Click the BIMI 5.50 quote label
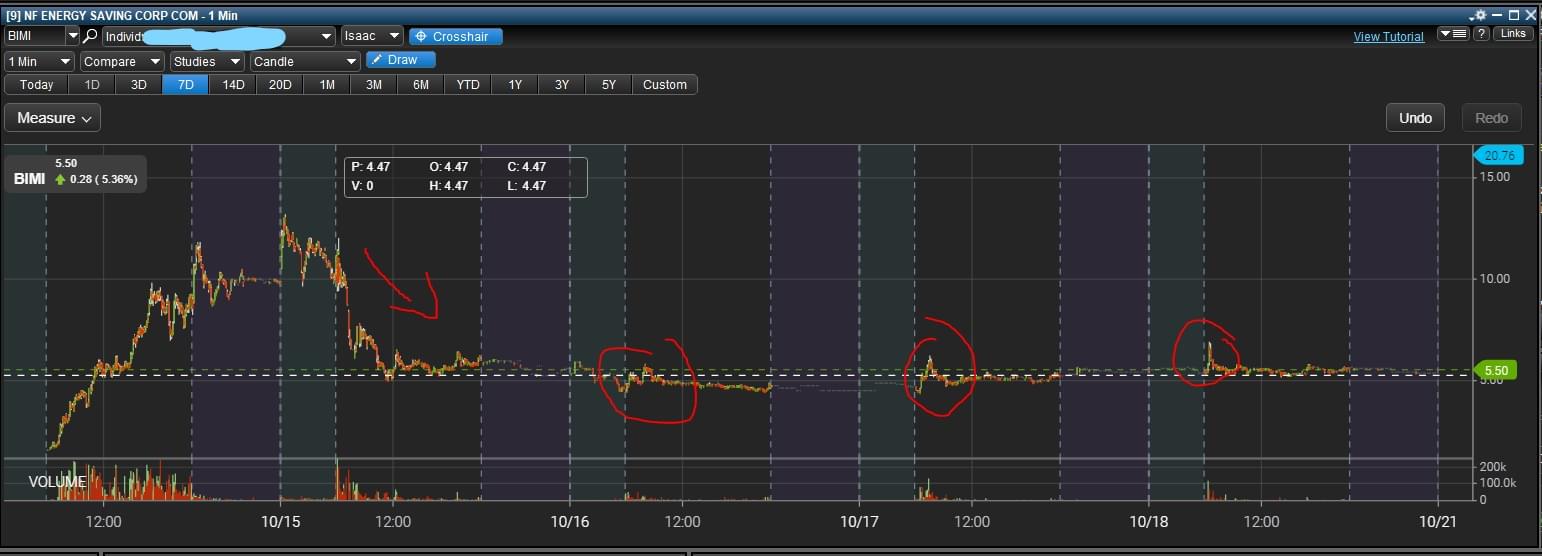The image size is (1542, 556). [75, 174]
